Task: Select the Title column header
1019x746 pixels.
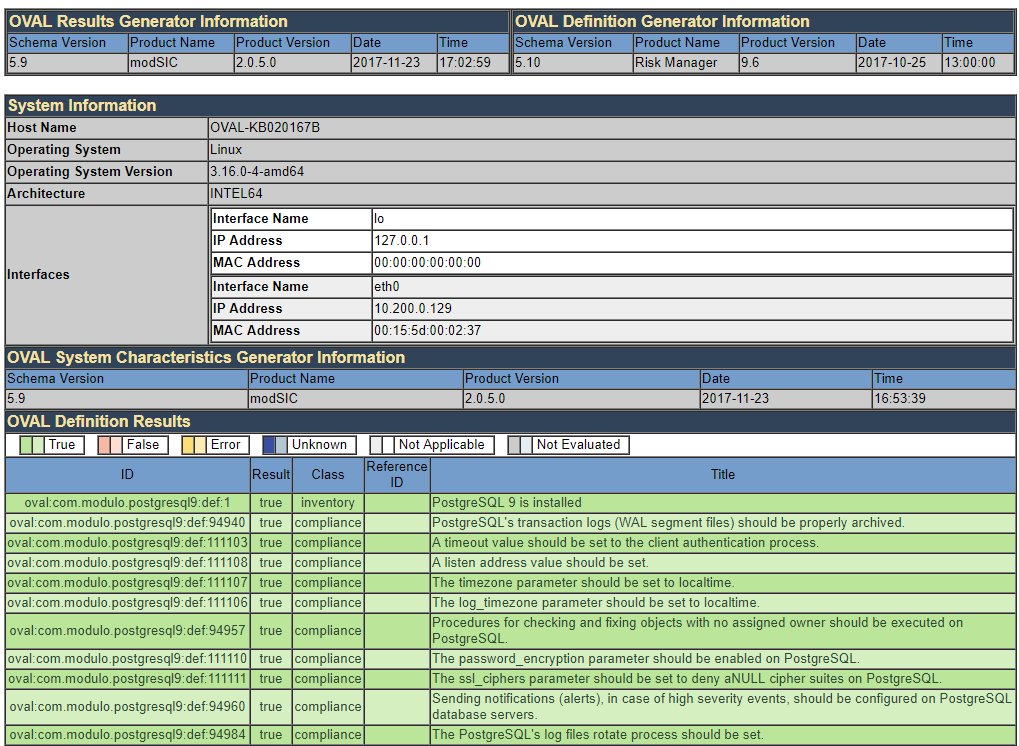Action: (723, 475)
